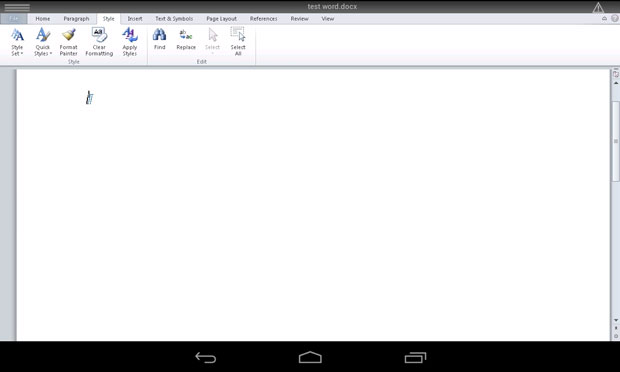Open the Style Set gallery
Screen dimensions: 620x372
click(17, 42)
